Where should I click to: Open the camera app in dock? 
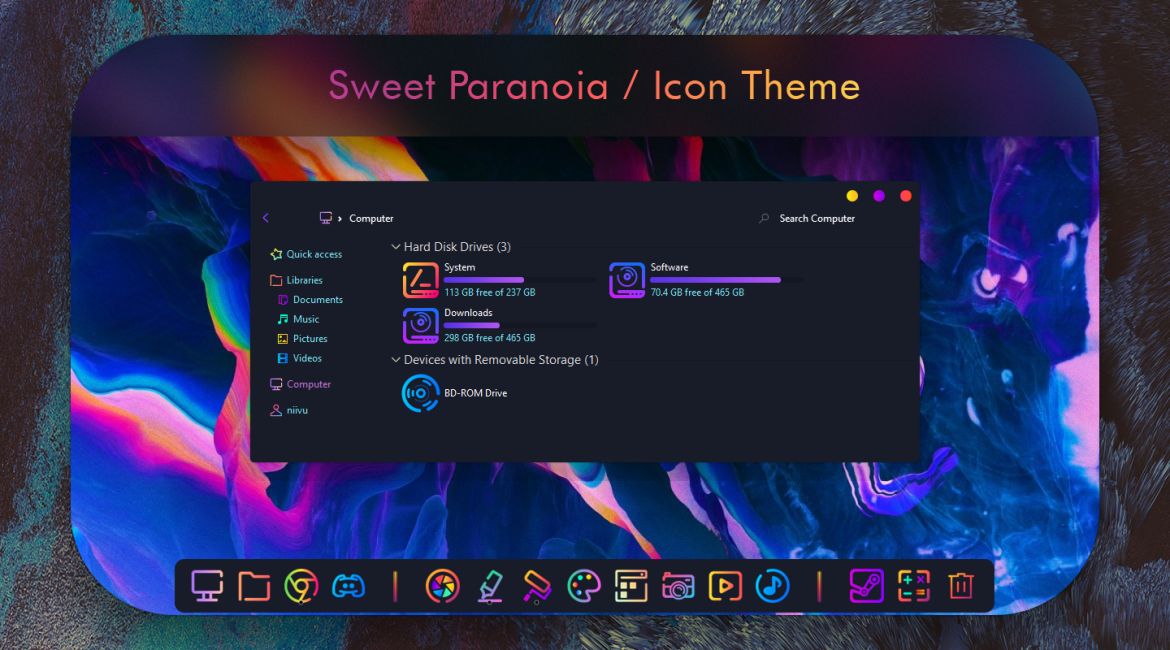pos(678,586)
